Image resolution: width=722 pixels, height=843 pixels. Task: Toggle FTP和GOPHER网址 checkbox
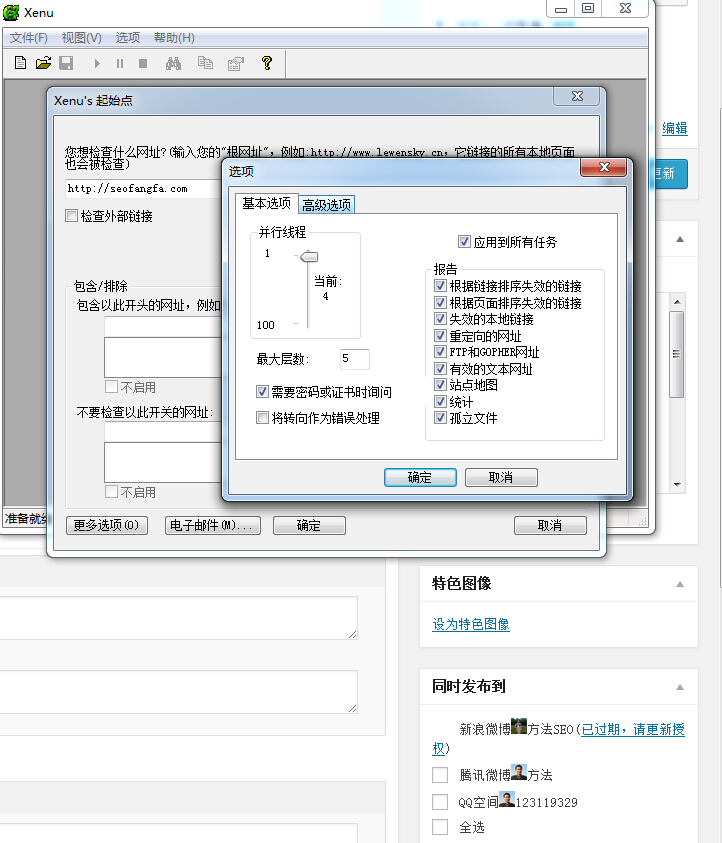(x=440, y=352)
